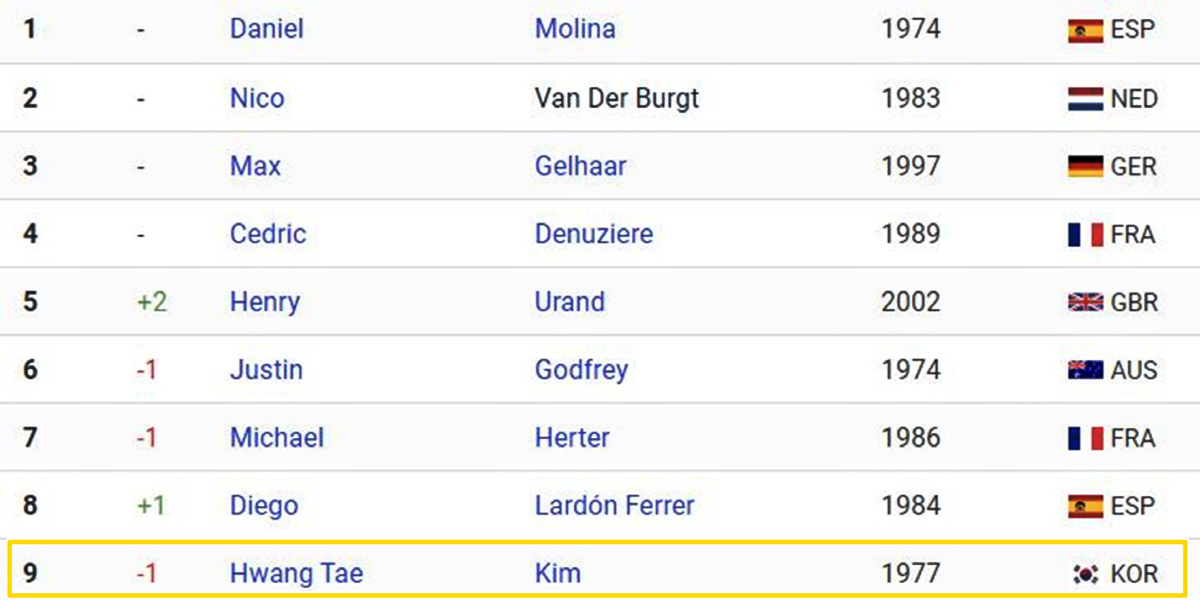1200x600 pixels.
Task: Click the Spain flag beside Diego Lardón Ferrer
Action: (x=1085, y=506)
